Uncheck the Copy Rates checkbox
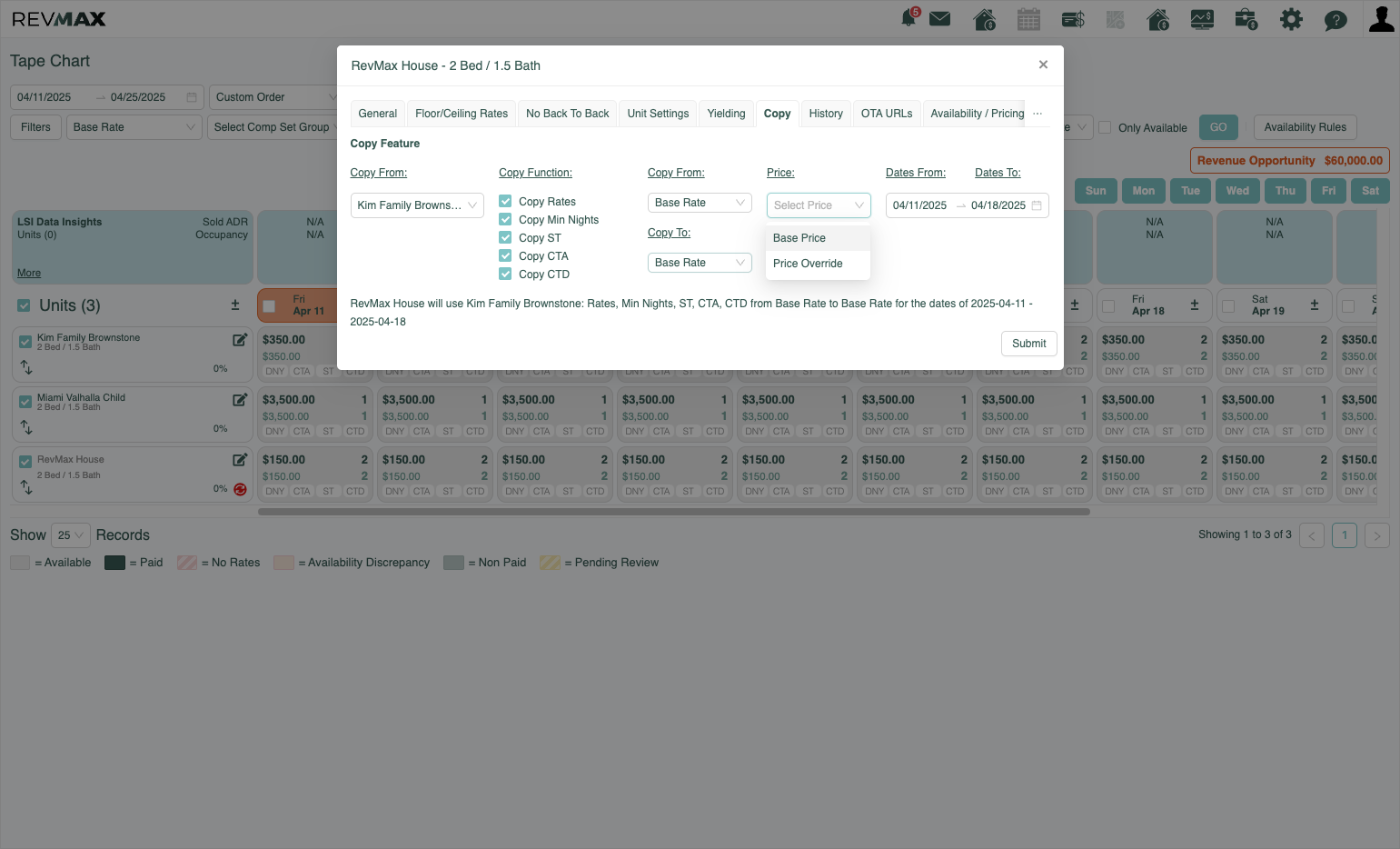Screen dimensions: 1400x849 (505, 201)
